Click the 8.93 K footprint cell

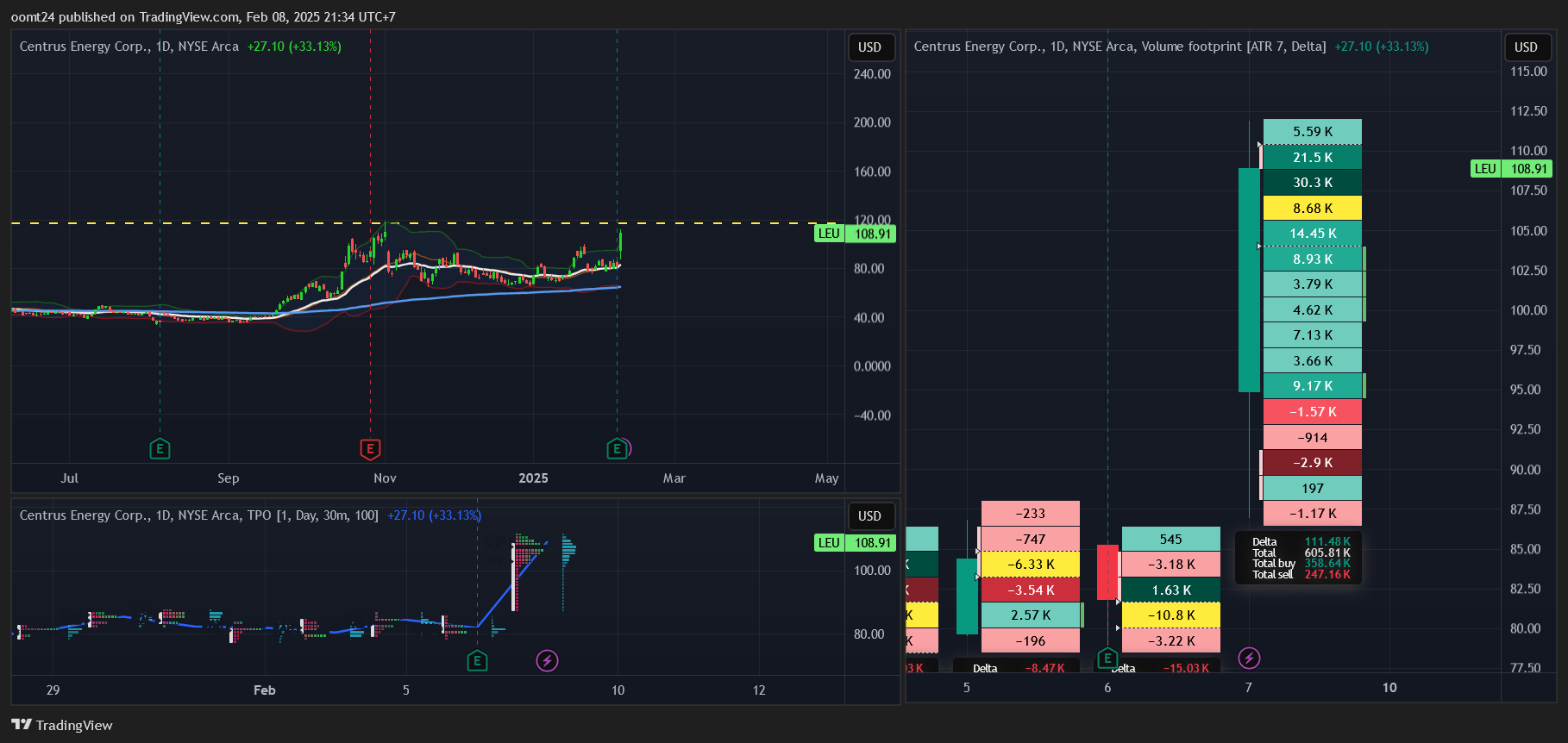1313,259
